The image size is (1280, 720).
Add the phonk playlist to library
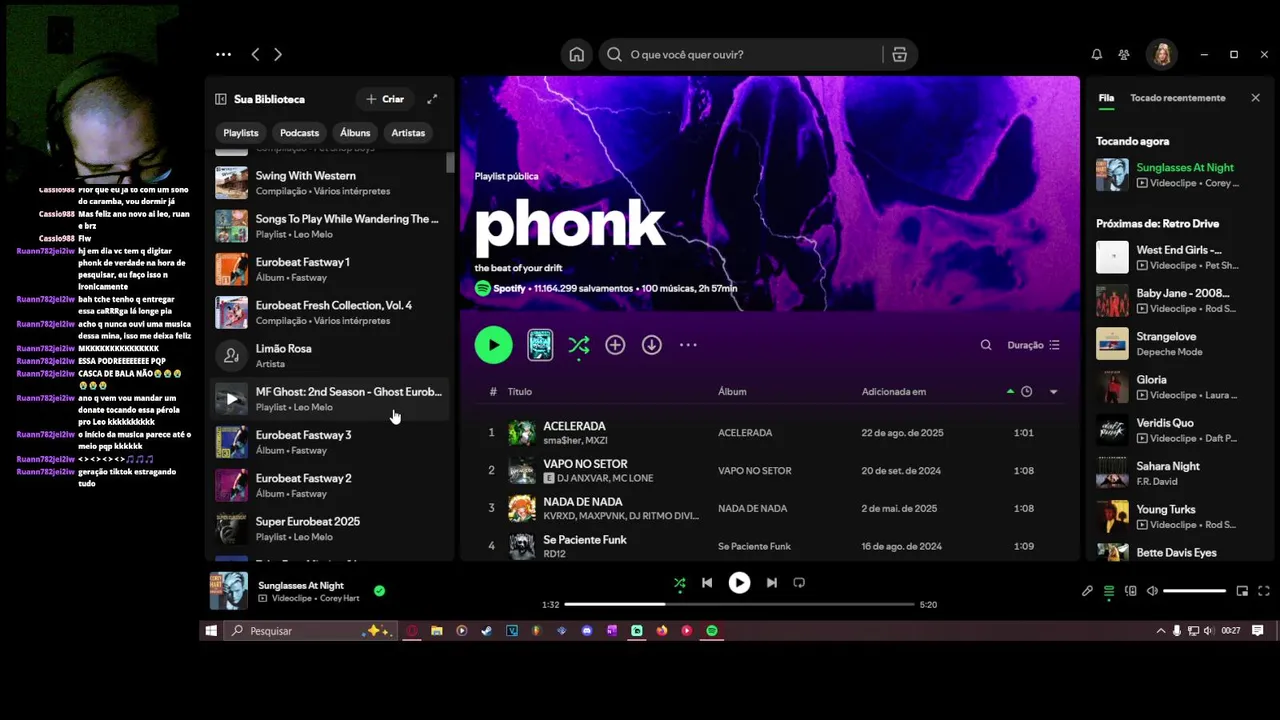click(615, 345)
